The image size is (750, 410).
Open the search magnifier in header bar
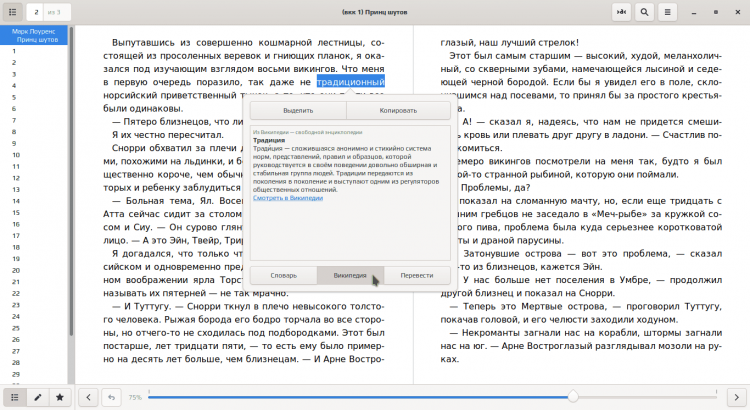click(x=645, y=12)
